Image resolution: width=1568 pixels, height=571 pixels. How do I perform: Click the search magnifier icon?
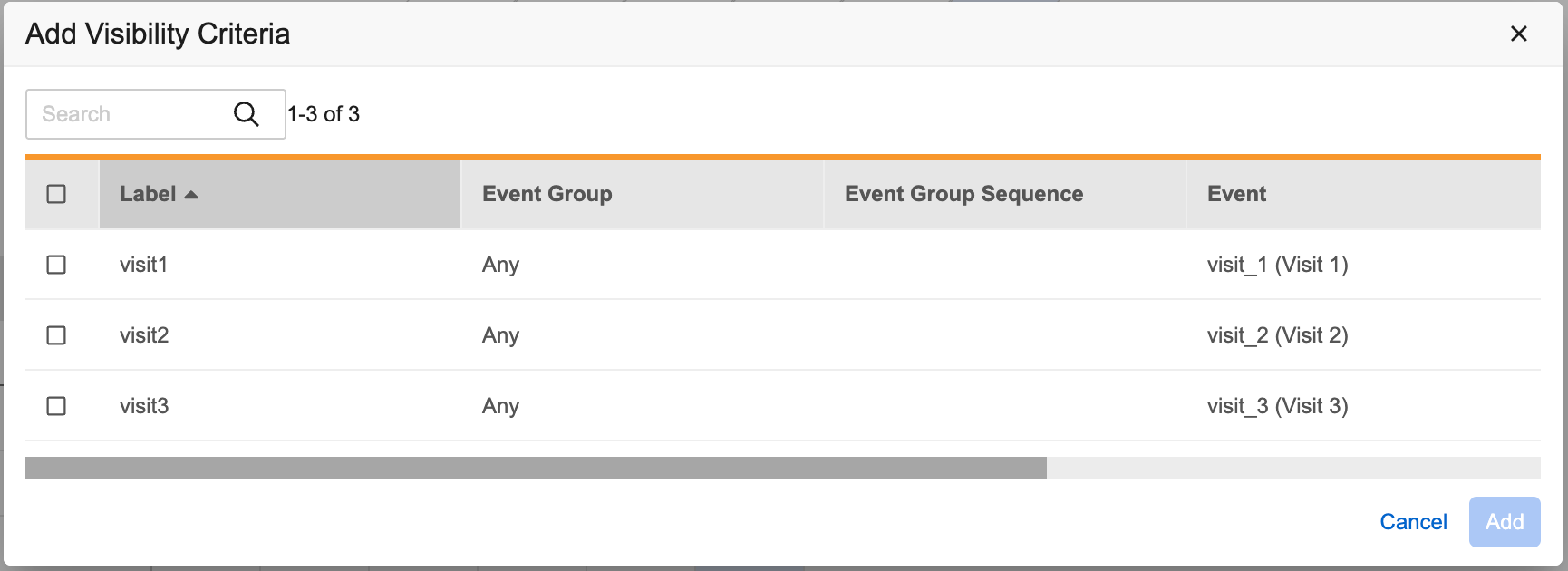[246, 114]
